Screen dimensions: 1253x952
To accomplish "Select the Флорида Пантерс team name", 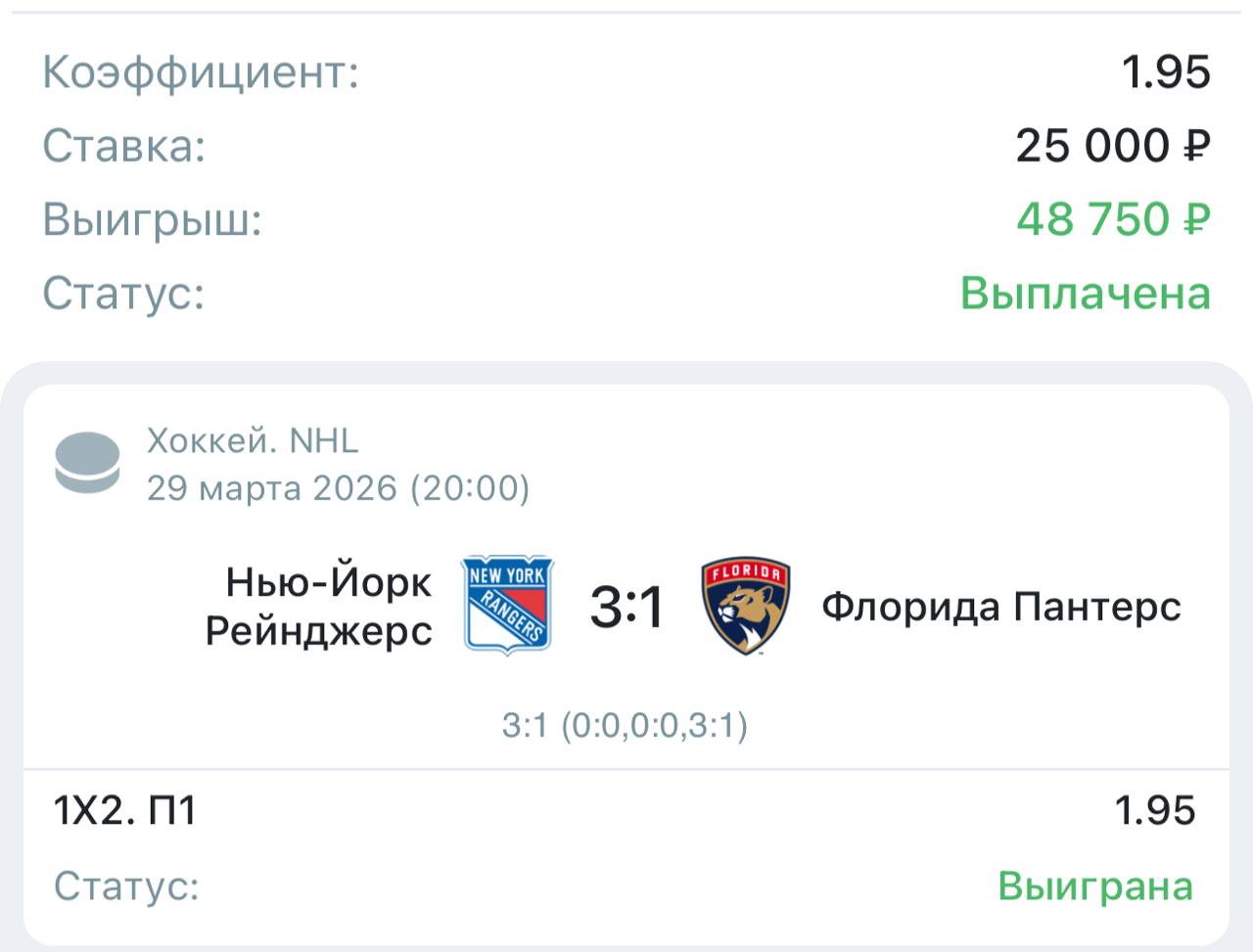I will (1000, 607).
